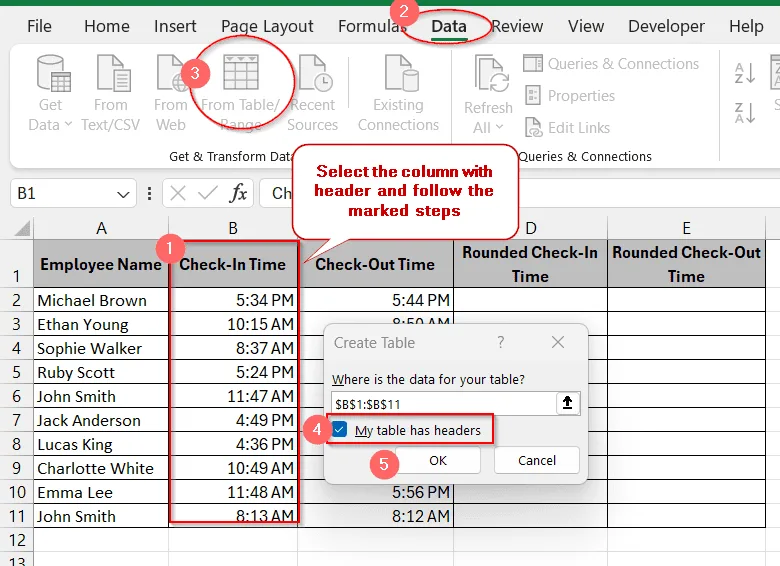Image resolution: width=780 pixels, height=566 pixels.
Task: Select the Employee Name header cell
Action: pyautogui.click(x=101, y=264)
